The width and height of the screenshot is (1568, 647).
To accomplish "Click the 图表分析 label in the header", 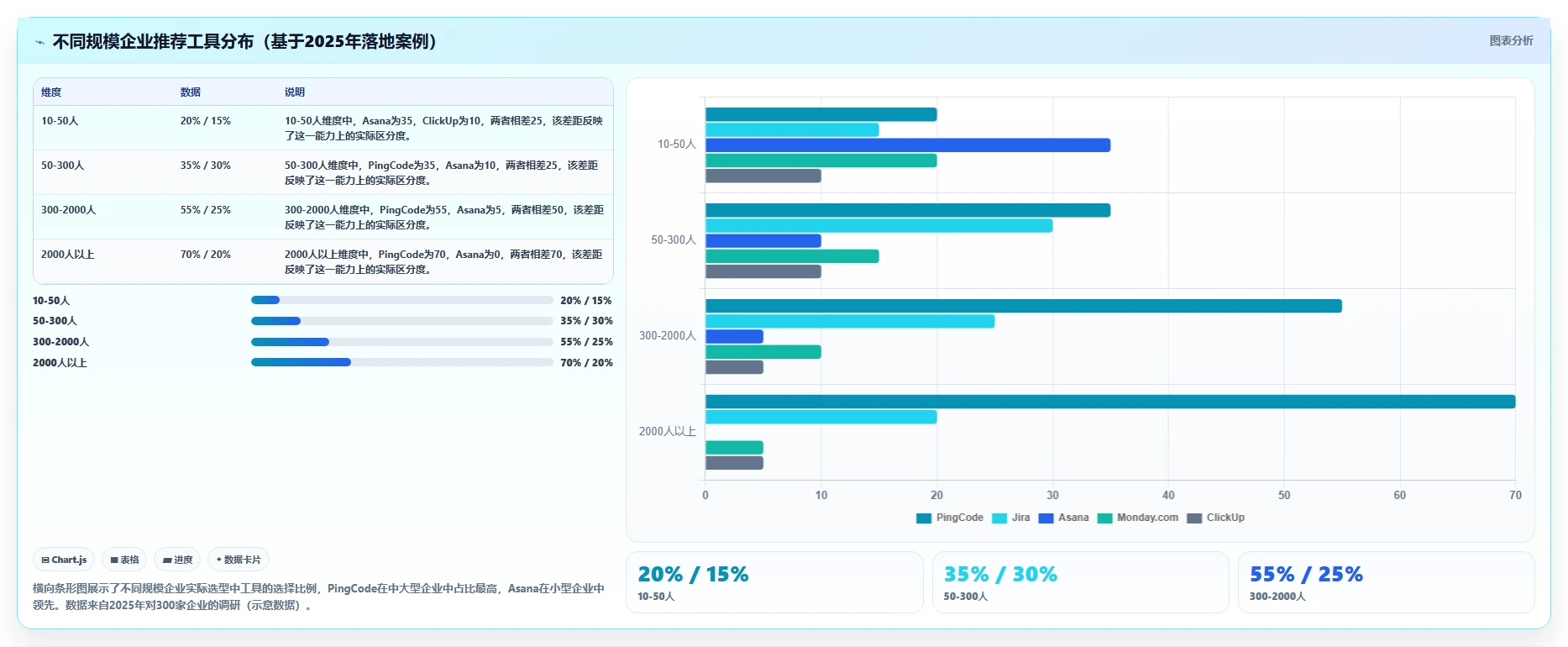I will (1511, 40).
